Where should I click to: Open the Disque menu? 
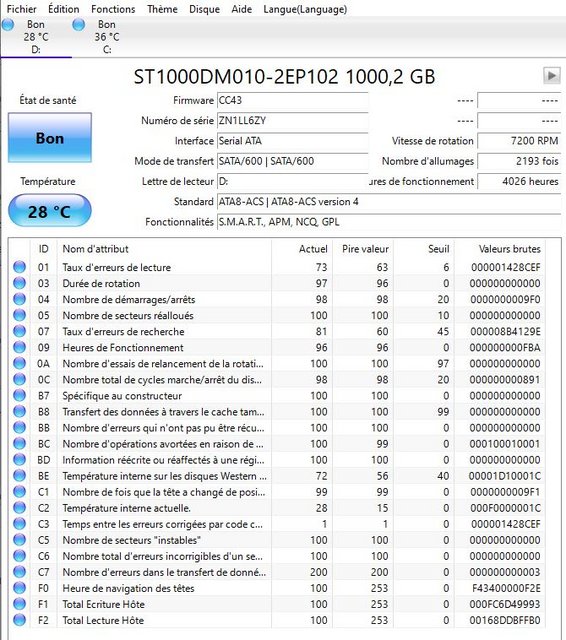click(204, 9)
